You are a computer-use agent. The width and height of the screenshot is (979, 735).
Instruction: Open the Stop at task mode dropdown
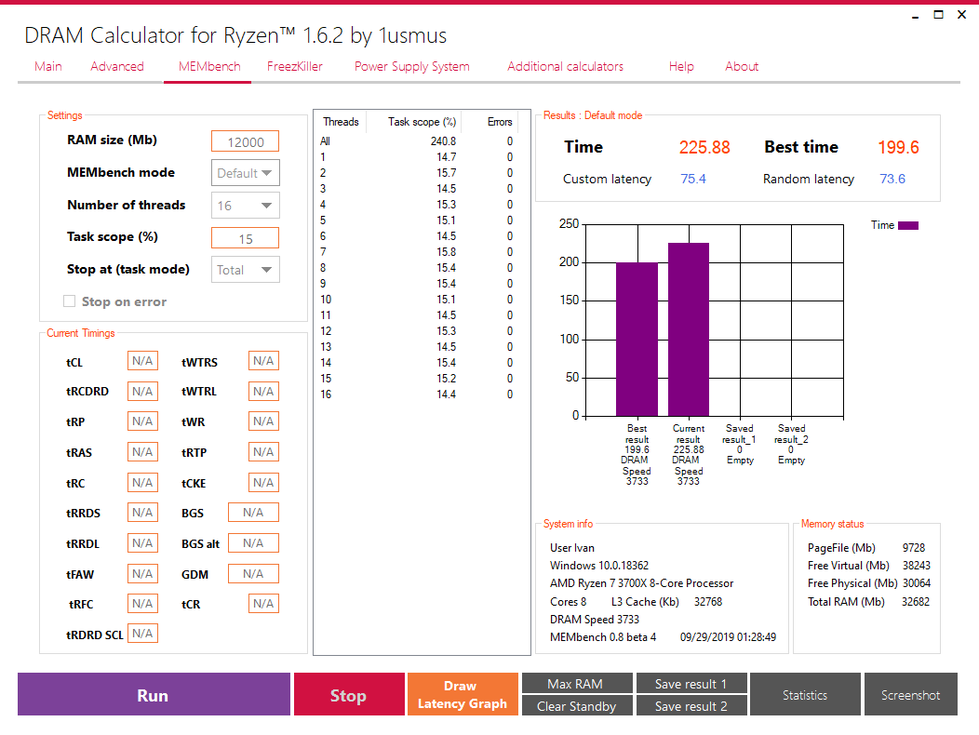[x=246, y=269]
